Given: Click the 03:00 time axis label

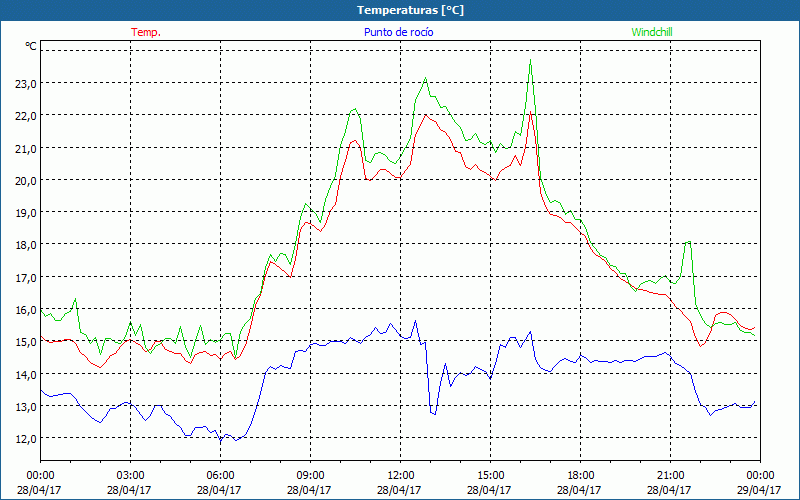Looking at the screenshot, I should point(130,475).
